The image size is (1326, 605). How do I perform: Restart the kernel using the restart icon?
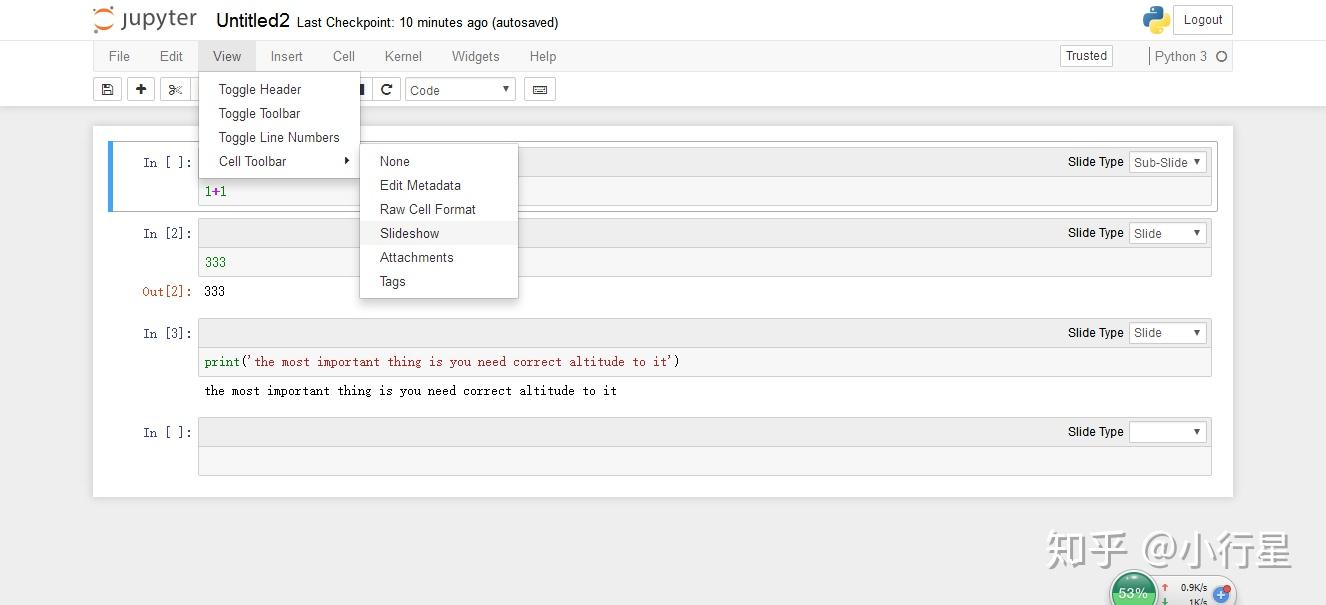(386, 89)
